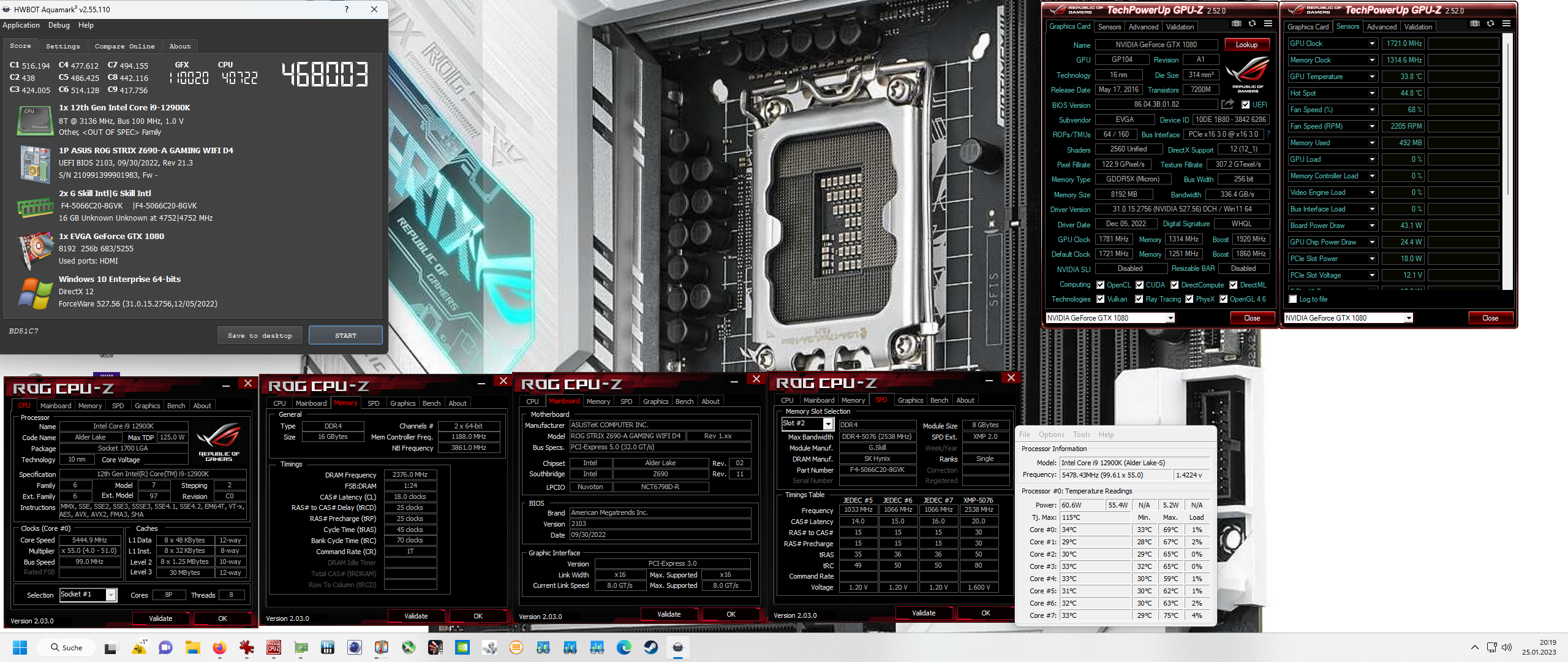
Task: Expand GPU Temperature sensor dropdown
Action: click(1372, 77)
